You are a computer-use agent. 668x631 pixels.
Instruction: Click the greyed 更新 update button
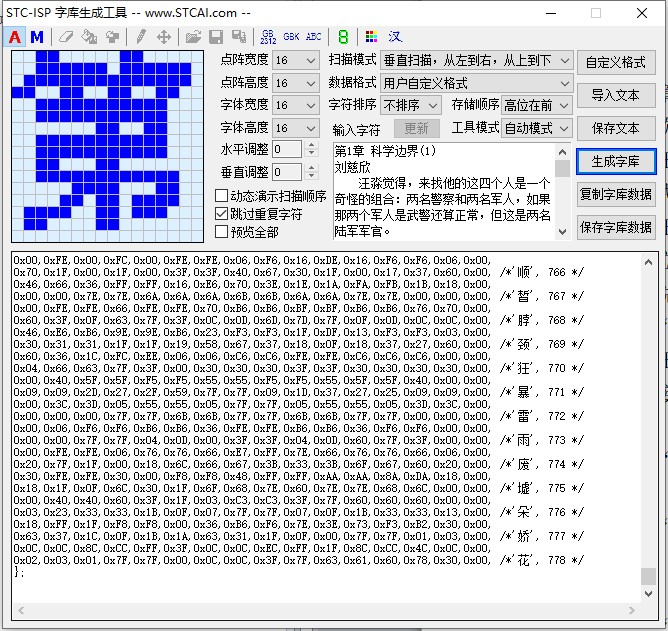[416, 128]
